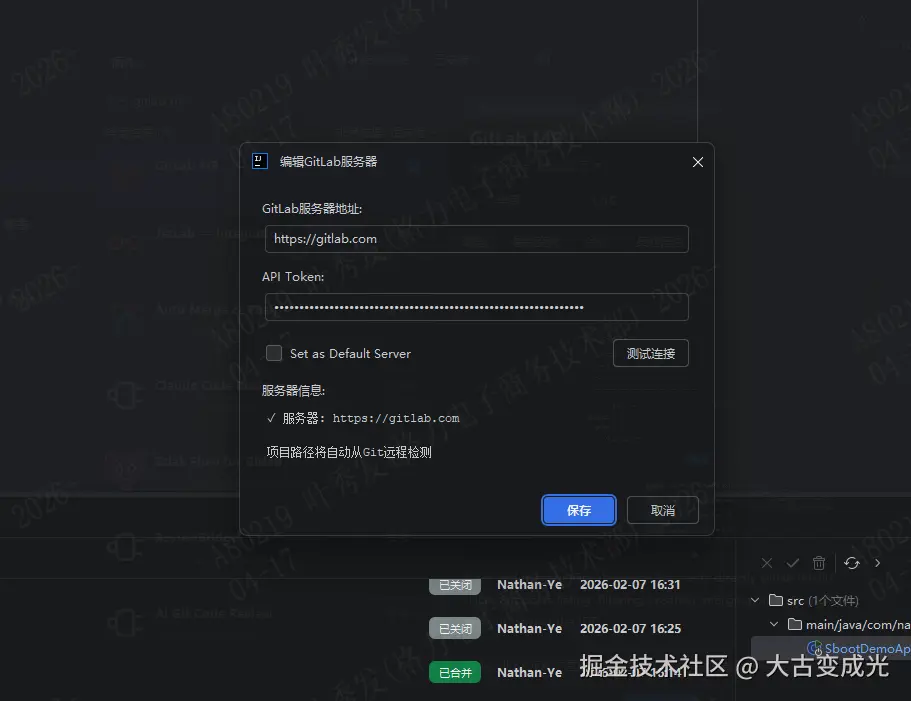Select the Nathan-Ye entry timestamped 16:31

(x=529, y=584)
